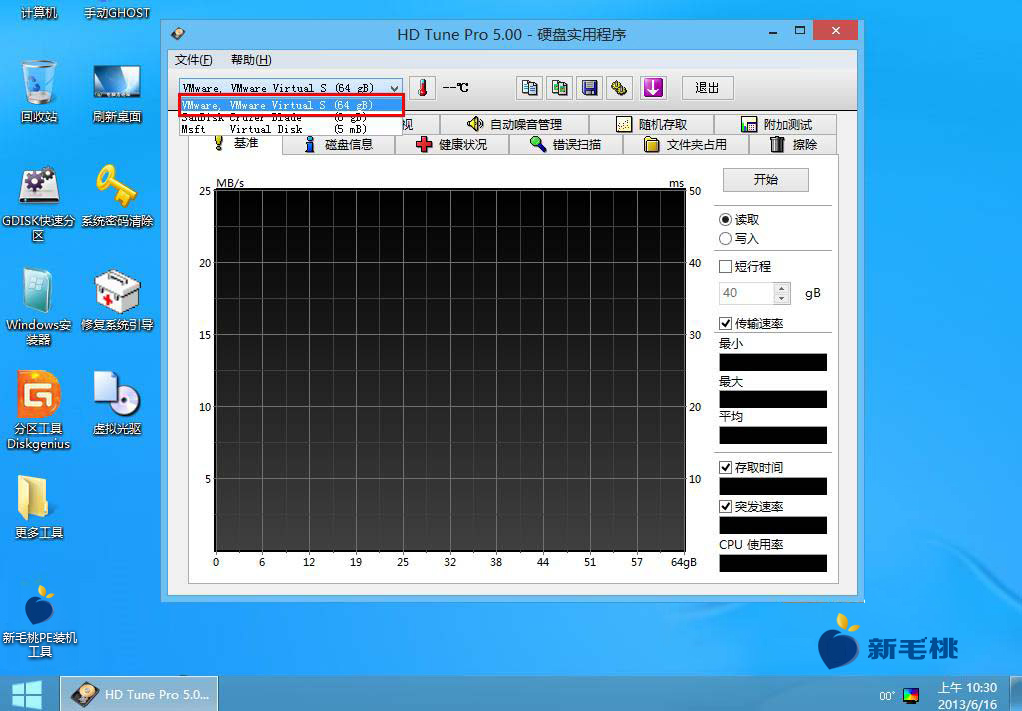Click the HD Tune Pro taskbar button
1022x711 pixels.
(x=139, y=694)
